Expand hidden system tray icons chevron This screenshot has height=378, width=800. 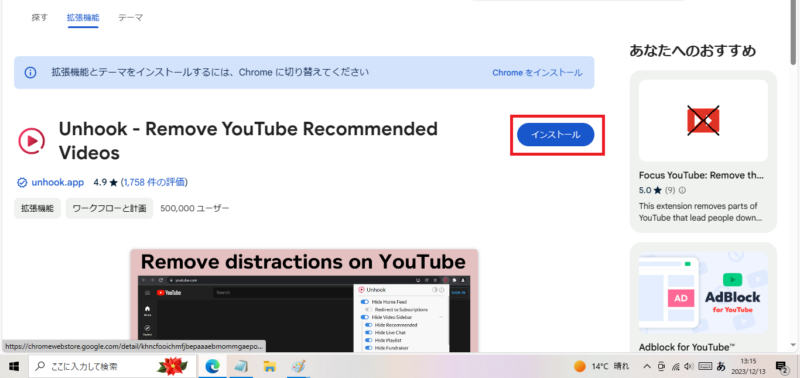pyautogui.click(x=646, y=366)
